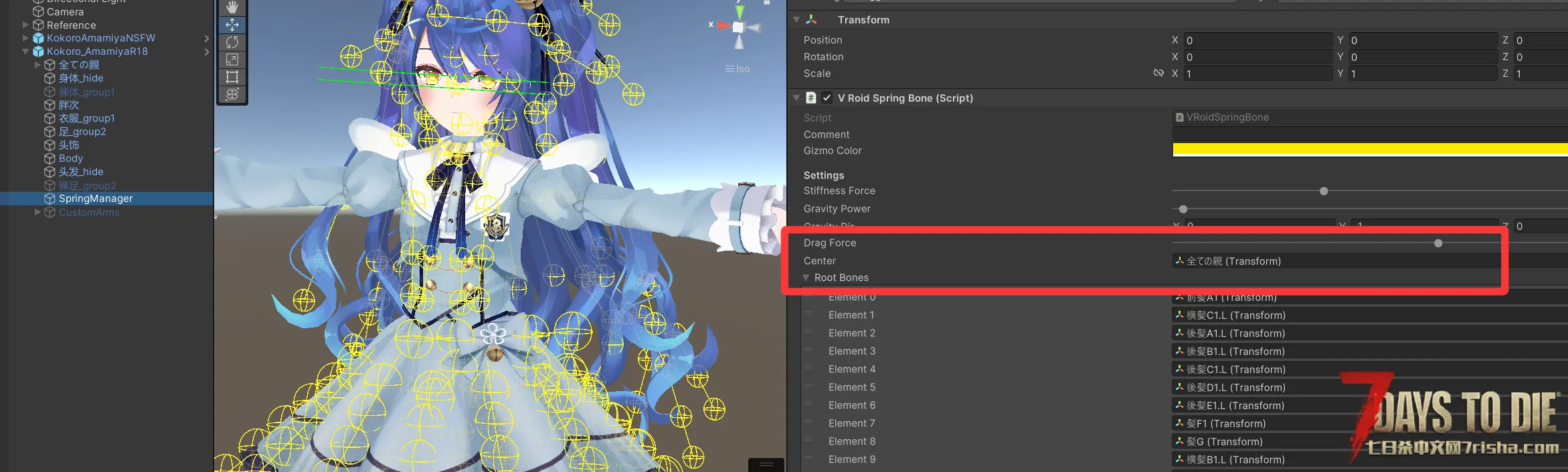Select the Rect tool

(x=232, y=77)
